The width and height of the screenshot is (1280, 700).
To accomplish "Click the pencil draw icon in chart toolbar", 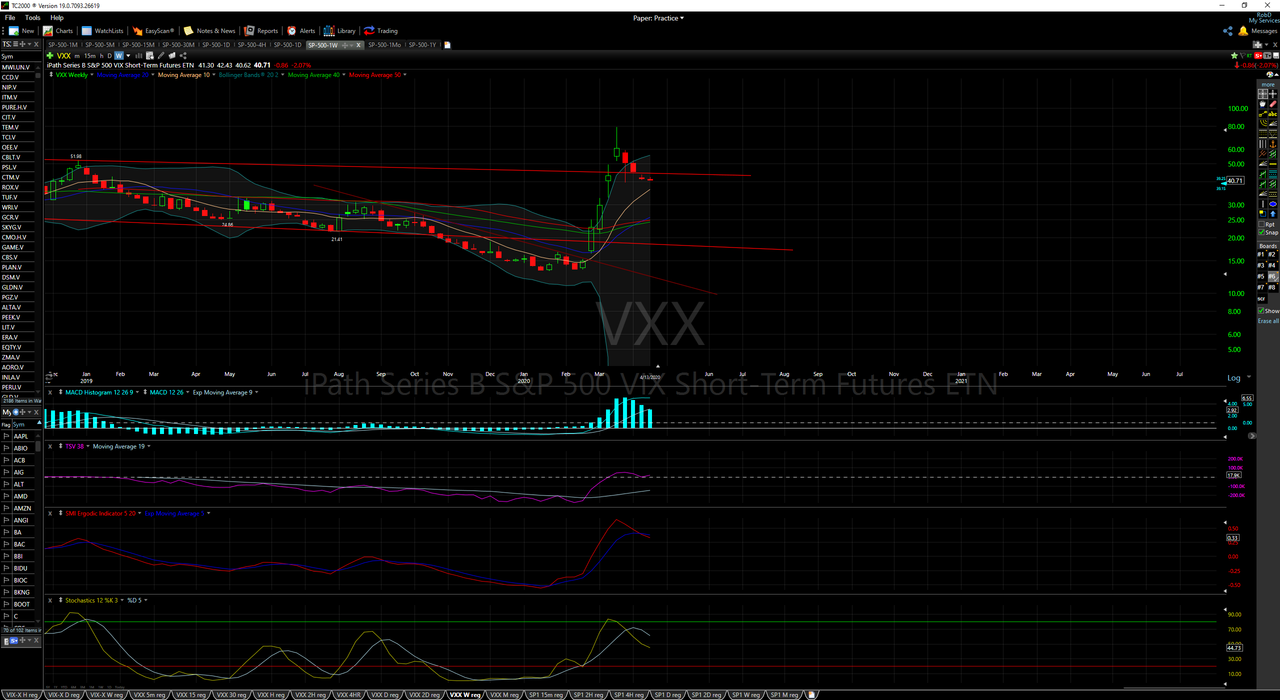I will click(x=161, y=55).
